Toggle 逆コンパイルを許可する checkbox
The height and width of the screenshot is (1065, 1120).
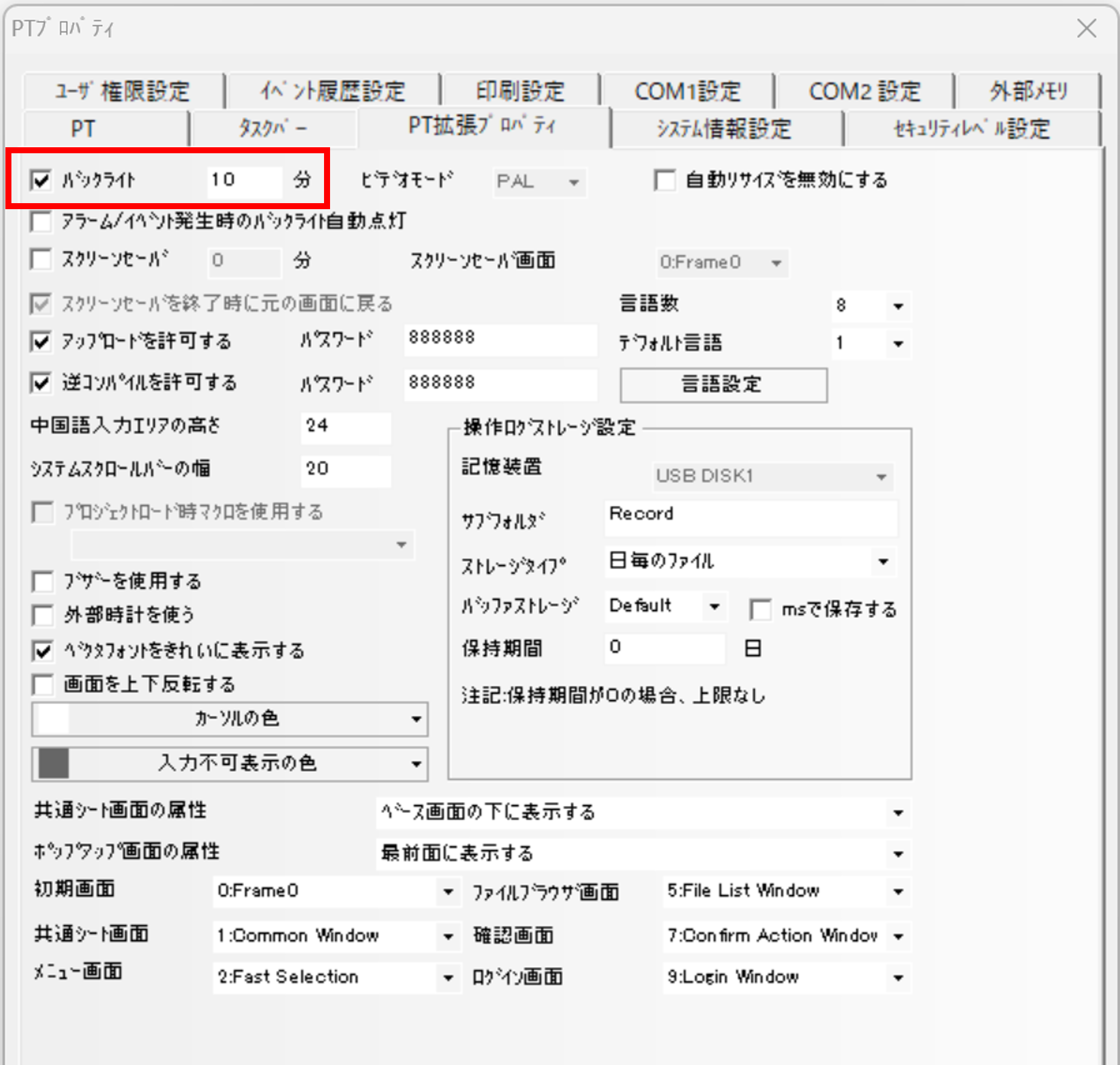pyautogui.click(x=41, y=383)
